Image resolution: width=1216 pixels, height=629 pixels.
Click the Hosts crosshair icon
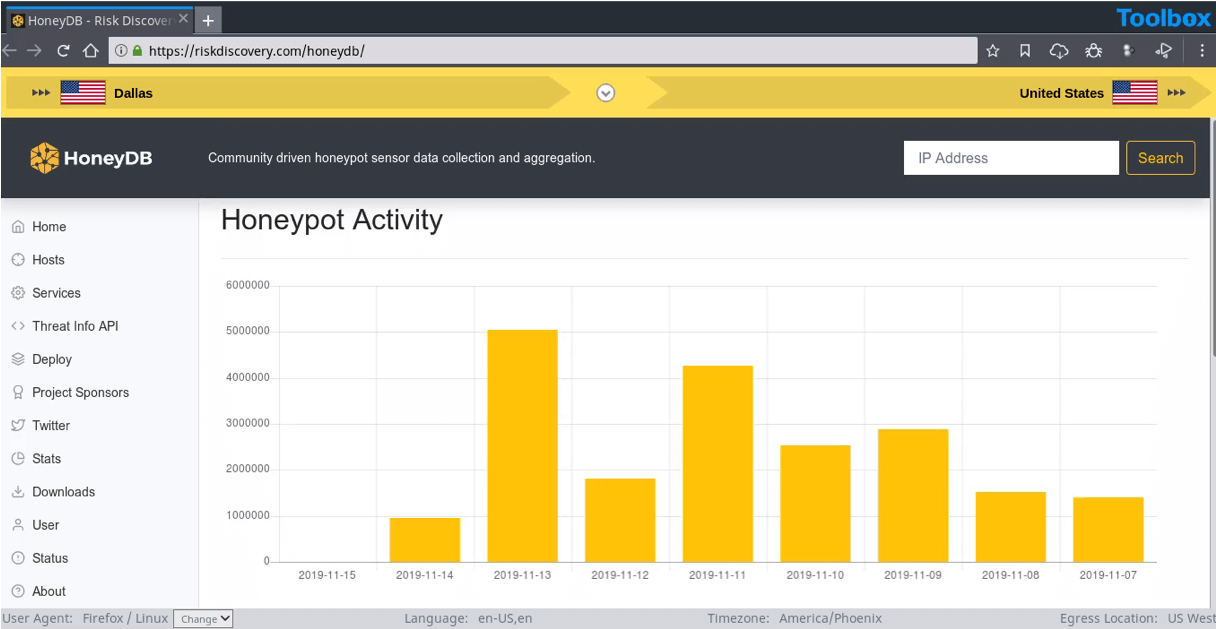[18, 260]
